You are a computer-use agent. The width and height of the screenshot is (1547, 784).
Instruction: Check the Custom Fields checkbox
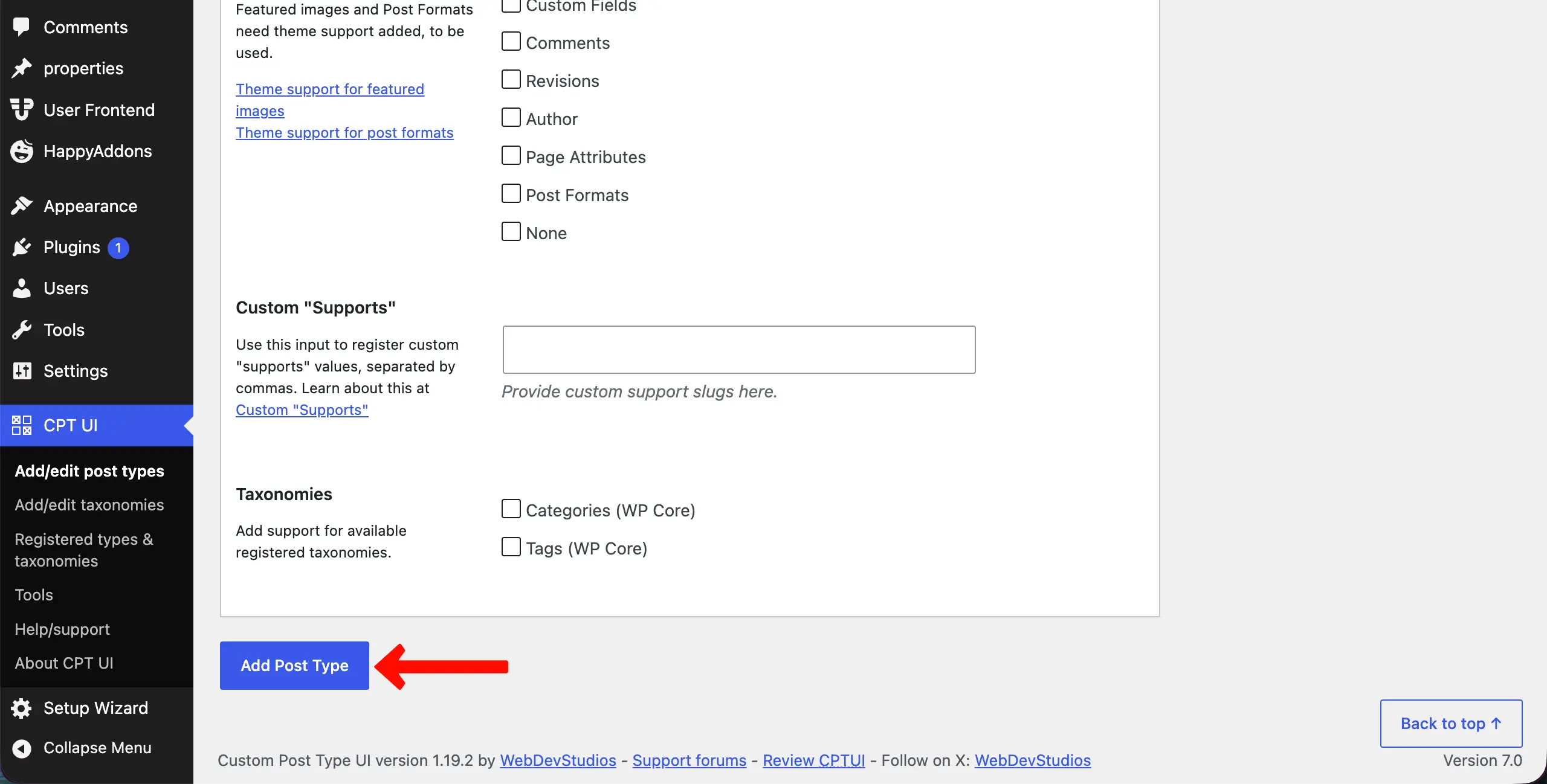coord(511,5)
